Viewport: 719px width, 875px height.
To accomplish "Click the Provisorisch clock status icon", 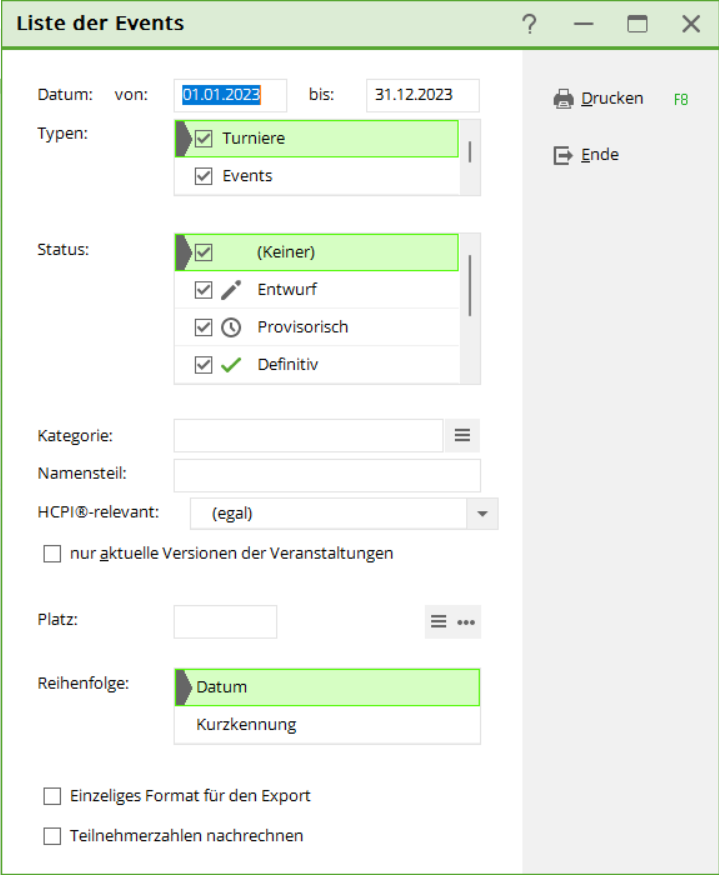I will coord(231,327).
